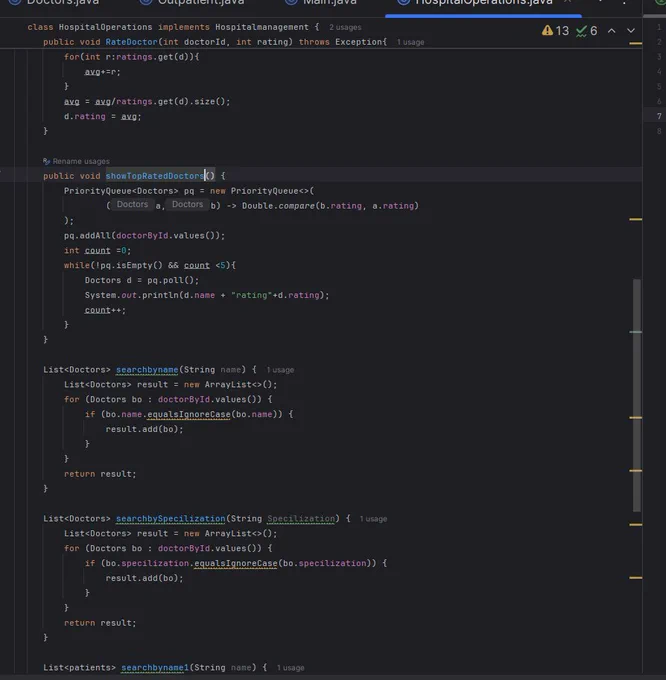
Task: Open the 2 usages hint for HospitalOperations class
Action: [345, 27]
